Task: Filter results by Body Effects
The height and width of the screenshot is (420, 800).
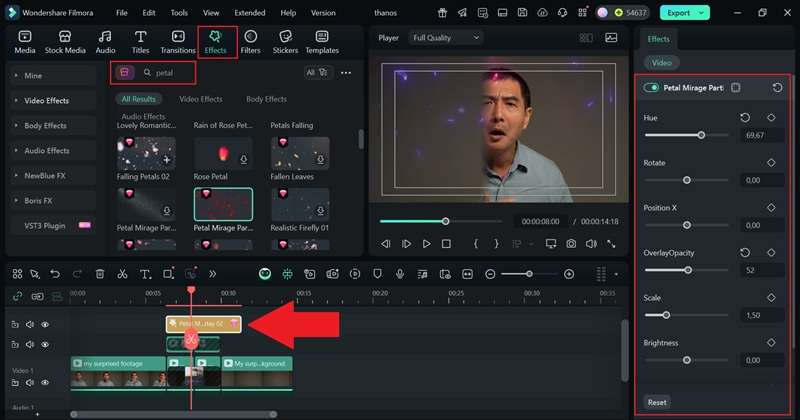Action: click(x=266, y=99)
